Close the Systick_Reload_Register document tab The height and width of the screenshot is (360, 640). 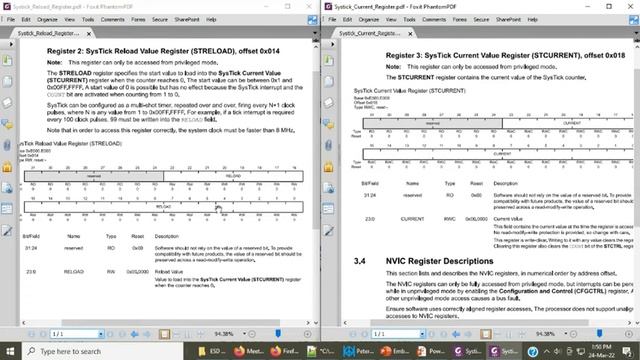[89, 33]
